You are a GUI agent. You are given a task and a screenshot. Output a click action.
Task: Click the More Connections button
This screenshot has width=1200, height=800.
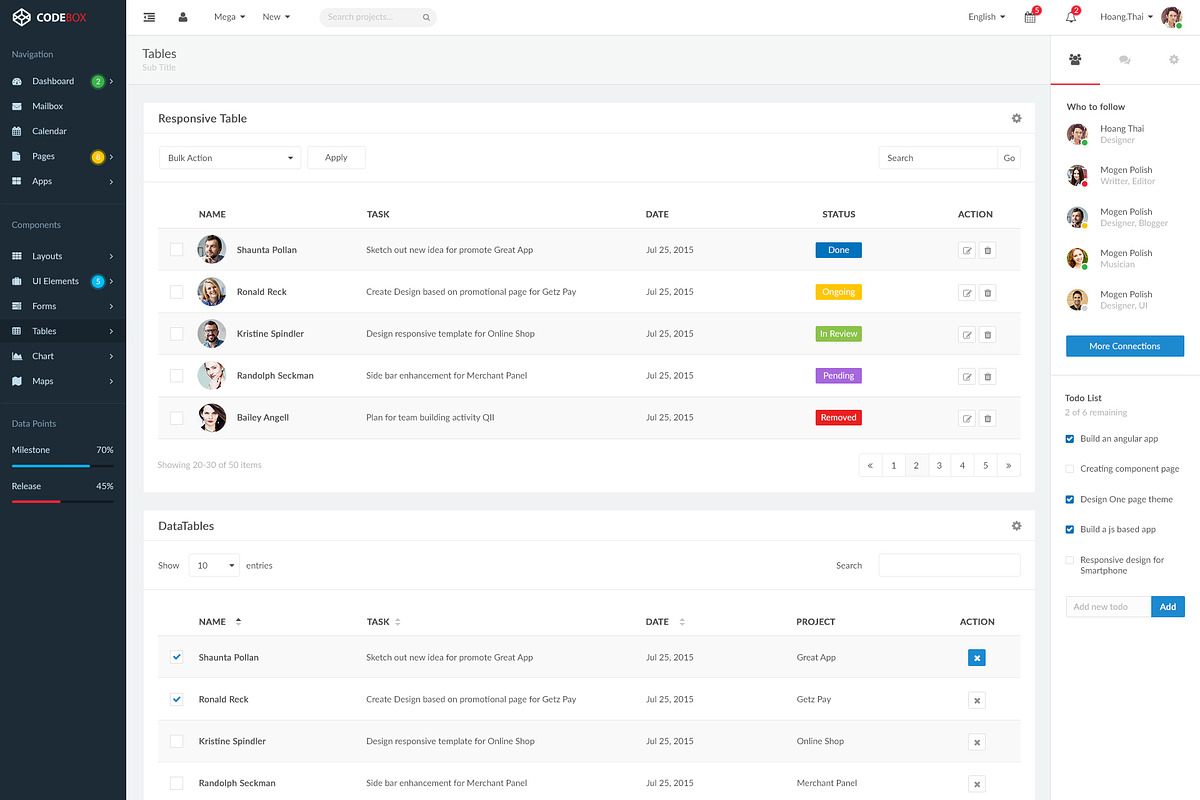[x=1124, y=345]
